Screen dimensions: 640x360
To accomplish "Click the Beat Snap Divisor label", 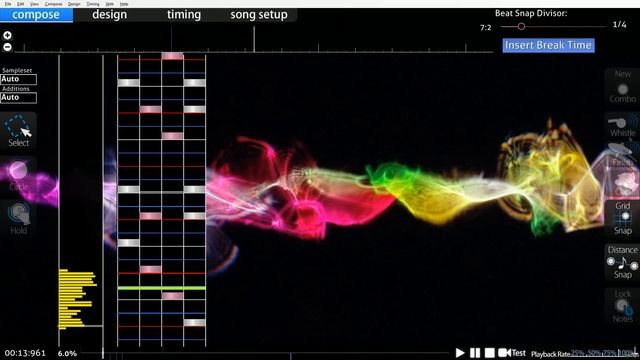I will coord(531,13).
